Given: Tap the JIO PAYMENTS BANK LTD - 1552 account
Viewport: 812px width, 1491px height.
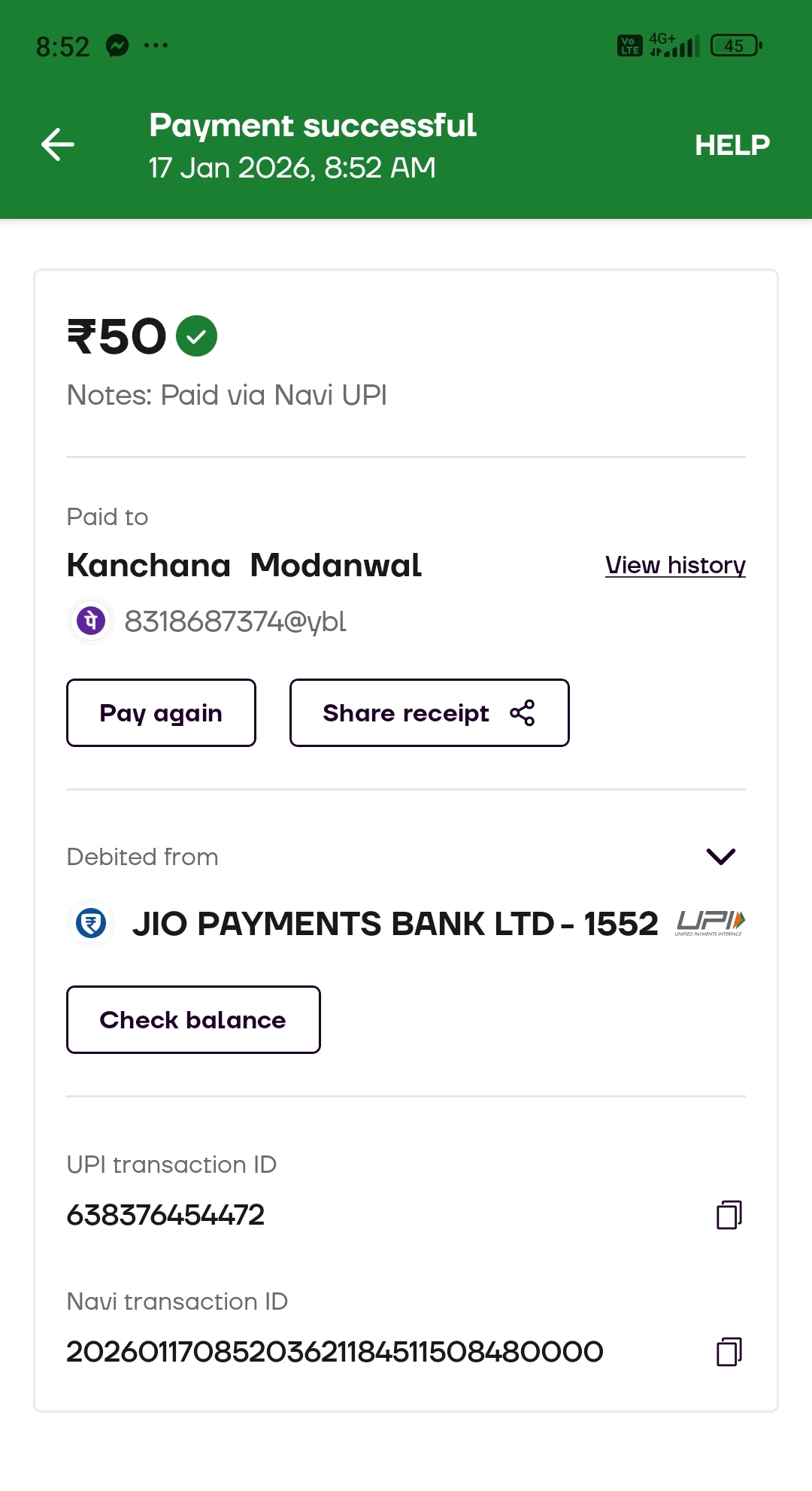Looking at the screenshot, I should click(x=395, y=924).
